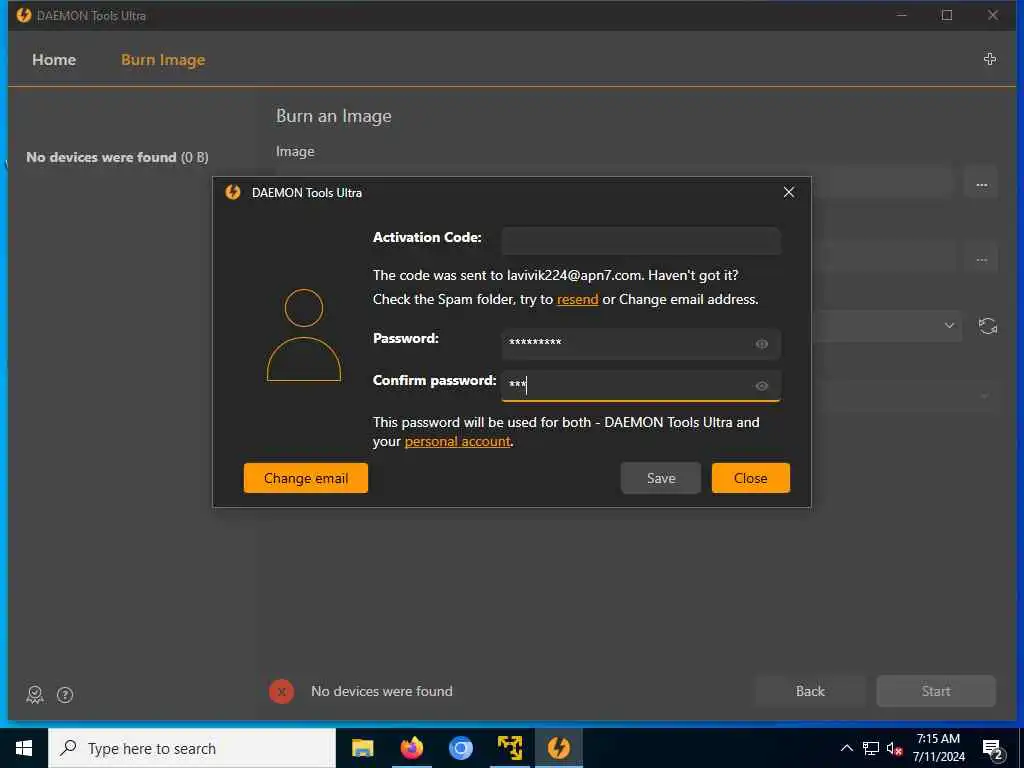1024x768 pixels.
Task: Refresh the device list icon
Action: 987,326
